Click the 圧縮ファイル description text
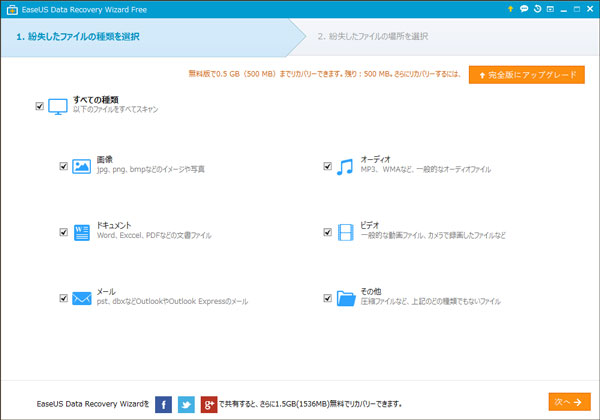This screenshot has width=600, height=420. pyautogui.click(x=430, y=301)
